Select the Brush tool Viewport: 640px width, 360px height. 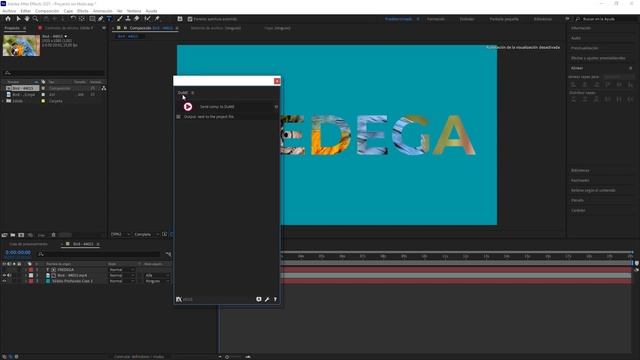[x=119, y=19]
